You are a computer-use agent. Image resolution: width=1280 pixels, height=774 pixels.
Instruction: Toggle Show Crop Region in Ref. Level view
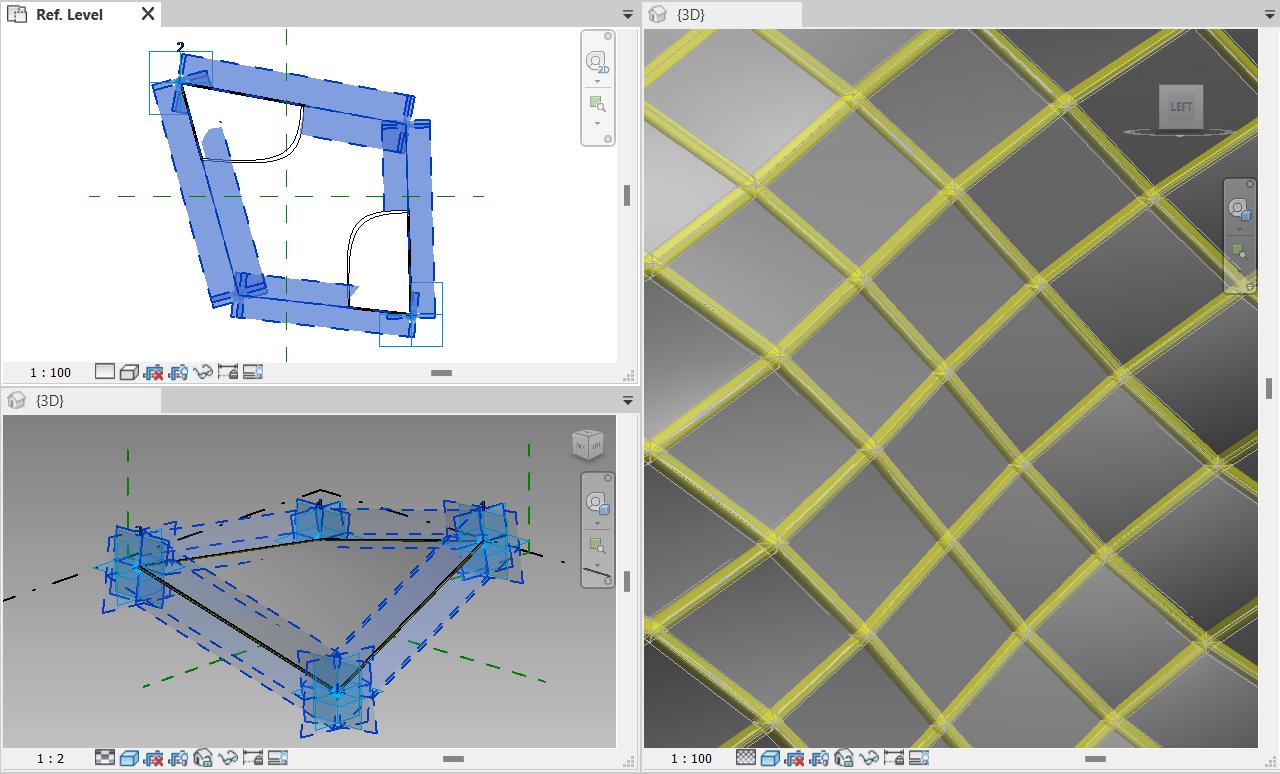tap(178, 372)
